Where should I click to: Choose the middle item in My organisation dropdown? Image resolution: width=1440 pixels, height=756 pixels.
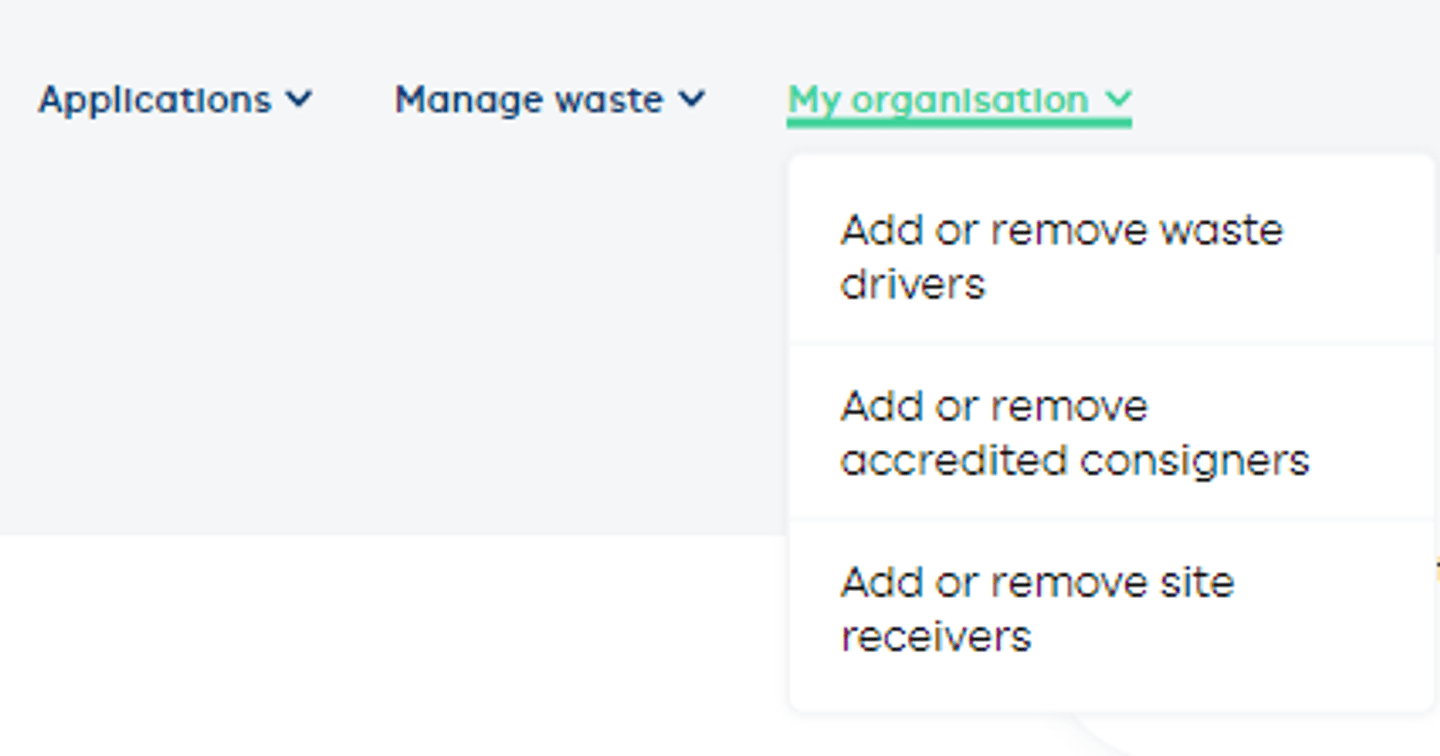click(x=1075, y=432)
